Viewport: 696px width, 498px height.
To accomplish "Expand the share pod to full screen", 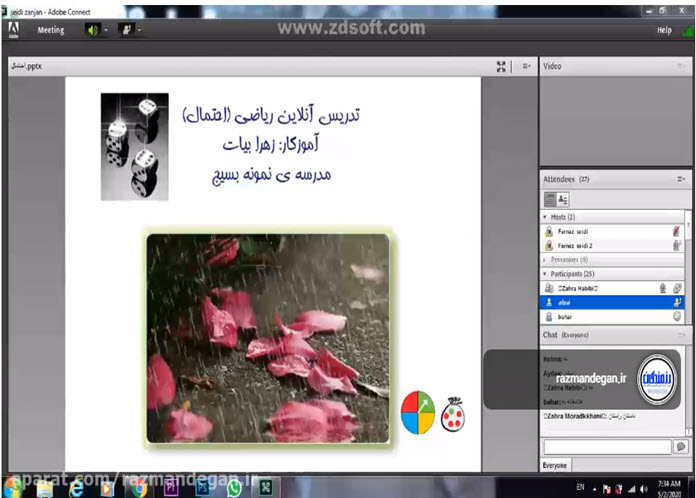I will point(501,67).
